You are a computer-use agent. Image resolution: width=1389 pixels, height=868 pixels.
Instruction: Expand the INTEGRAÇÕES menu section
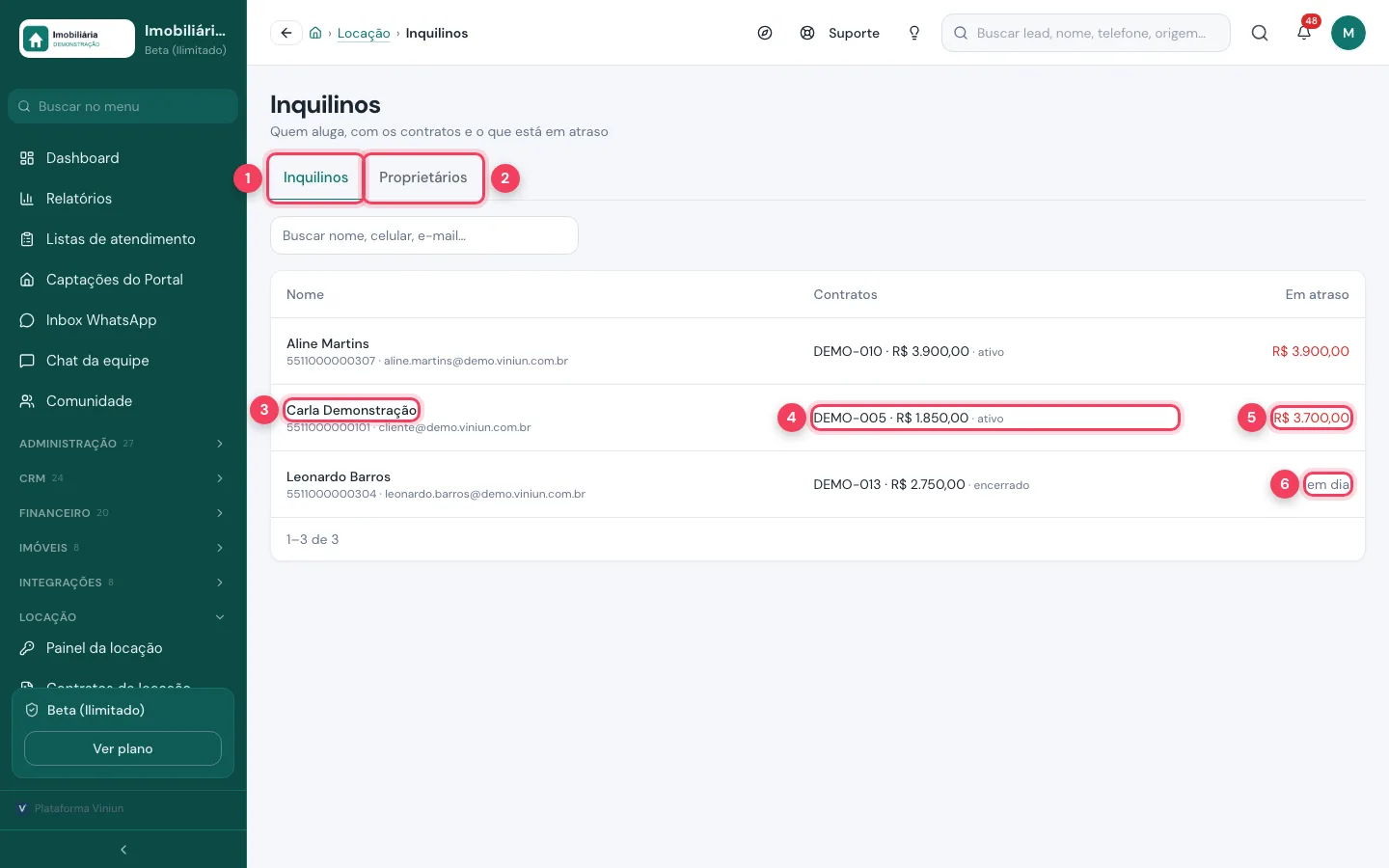tap(123, 583)
